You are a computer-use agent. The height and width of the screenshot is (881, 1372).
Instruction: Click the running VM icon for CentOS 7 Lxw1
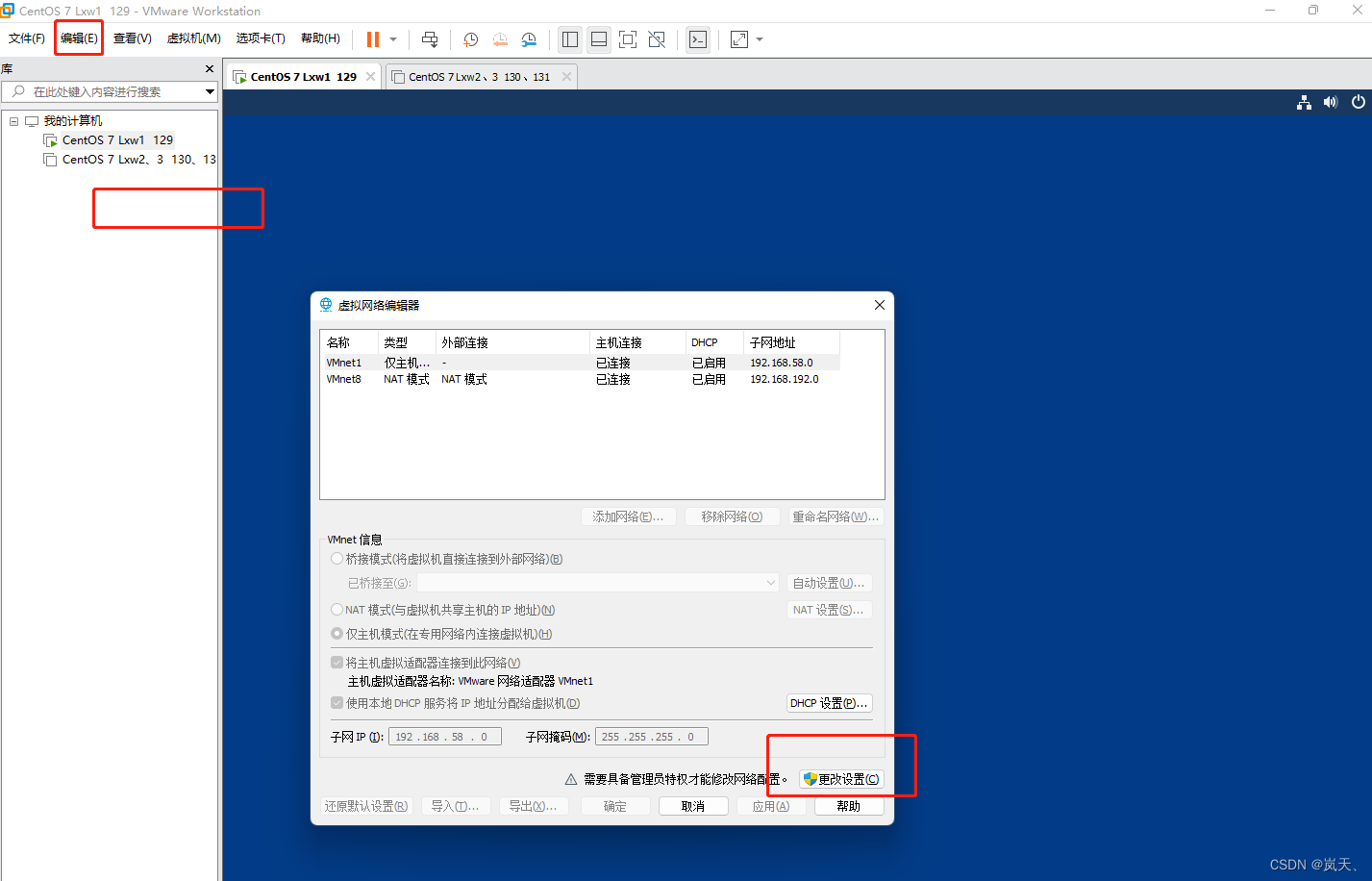(x=50, y=140)
